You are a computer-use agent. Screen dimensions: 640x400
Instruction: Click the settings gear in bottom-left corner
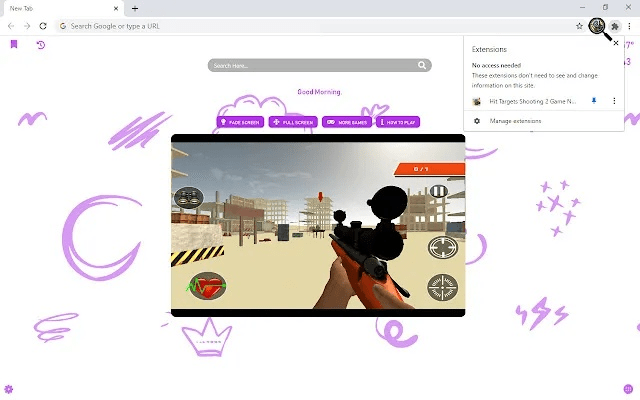coord(9,388)
